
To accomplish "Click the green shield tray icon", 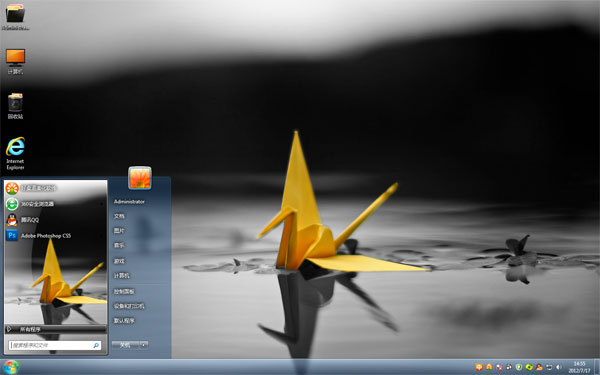I will click(519, 367).
